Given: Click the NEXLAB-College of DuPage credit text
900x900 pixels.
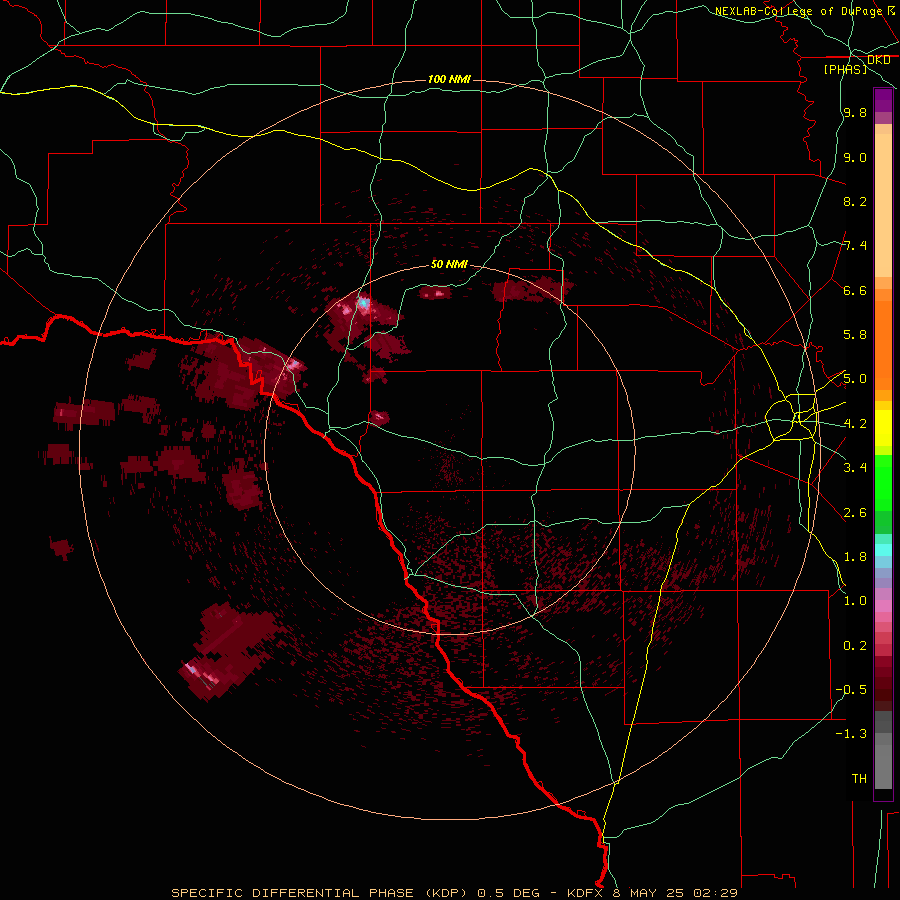Looking at the screenshot, I should 801,11.
